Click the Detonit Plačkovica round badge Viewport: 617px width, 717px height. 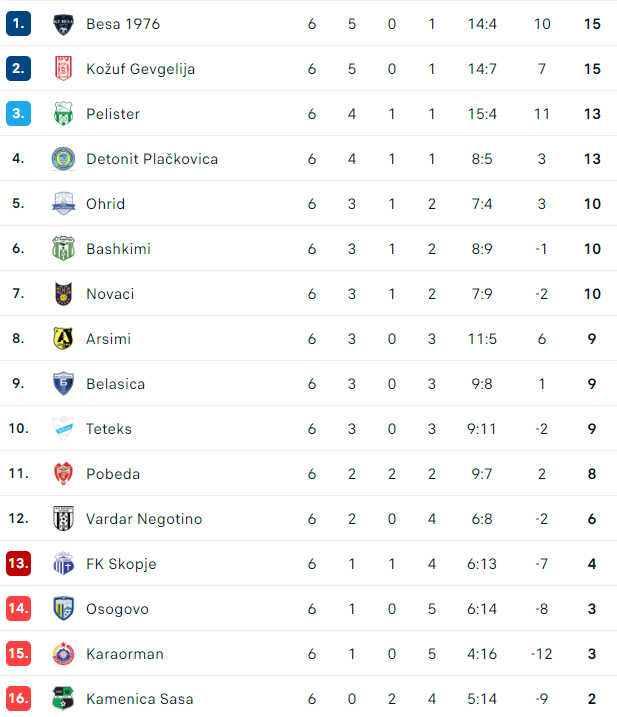point(63,159)
